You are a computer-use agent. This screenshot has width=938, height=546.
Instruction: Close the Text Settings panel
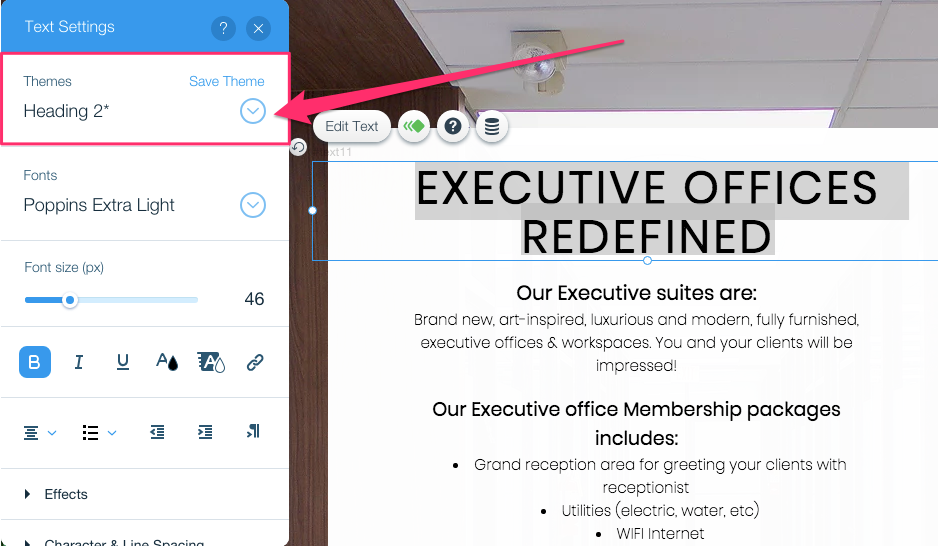coord(258,28)
